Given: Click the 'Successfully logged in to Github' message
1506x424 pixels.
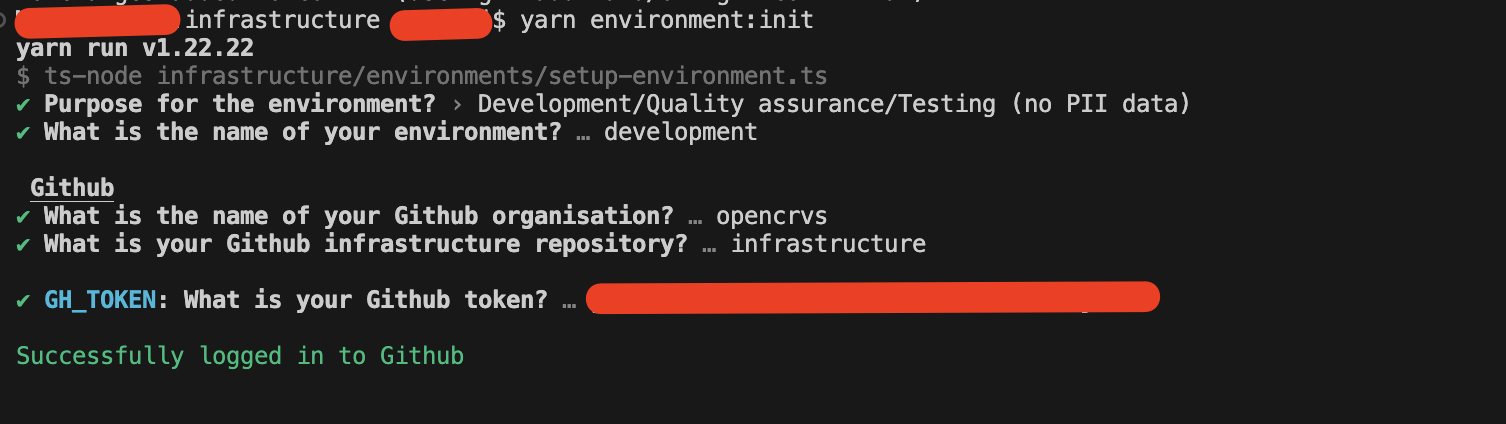Looking at the screenshot, I should (240, 356).
